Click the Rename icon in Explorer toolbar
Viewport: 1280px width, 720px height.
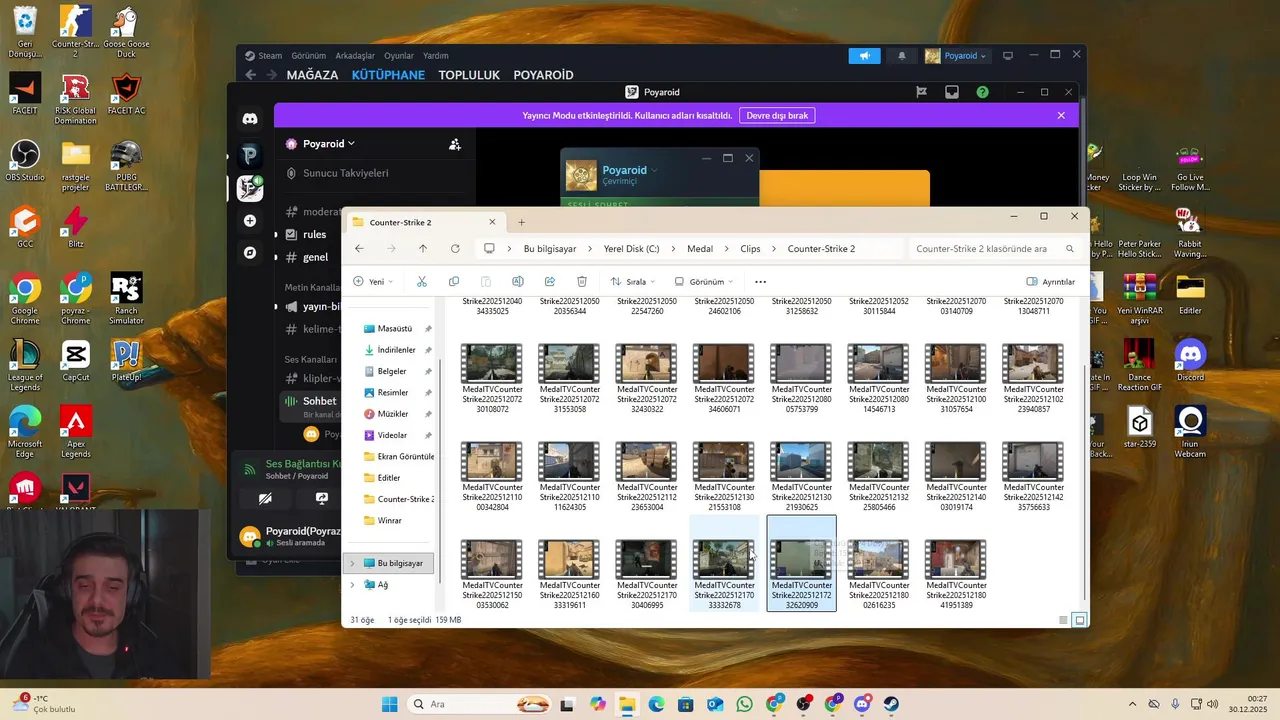coord(518,282)
